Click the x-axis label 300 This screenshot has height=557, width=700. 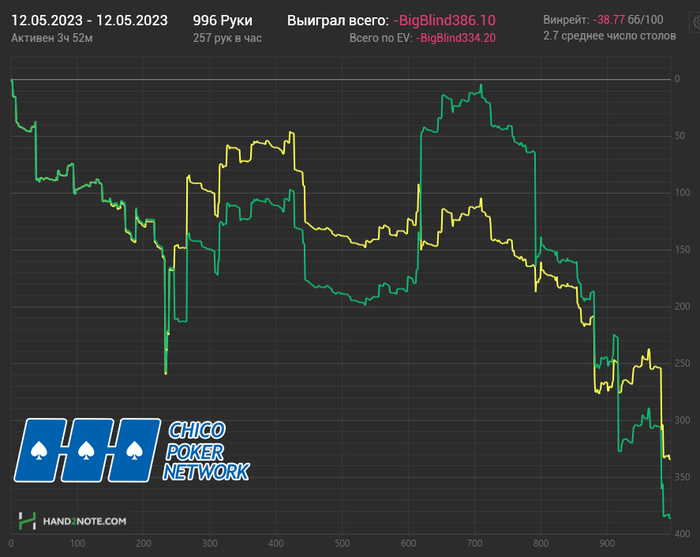pyautogui.click(x=210, y=544)
